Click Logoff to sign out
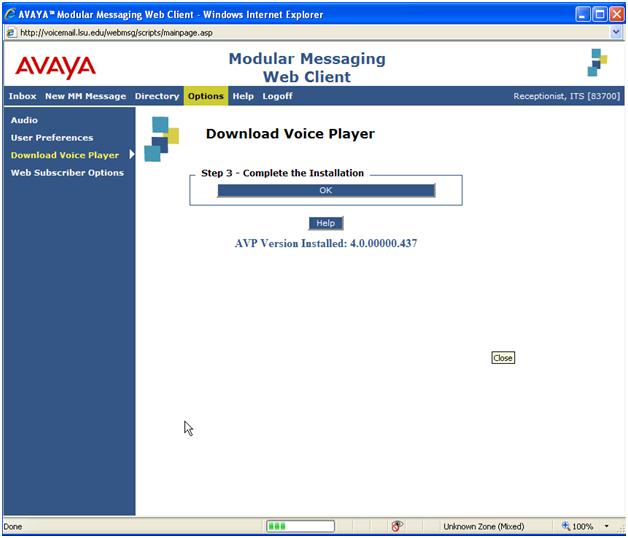 point(277,96)
